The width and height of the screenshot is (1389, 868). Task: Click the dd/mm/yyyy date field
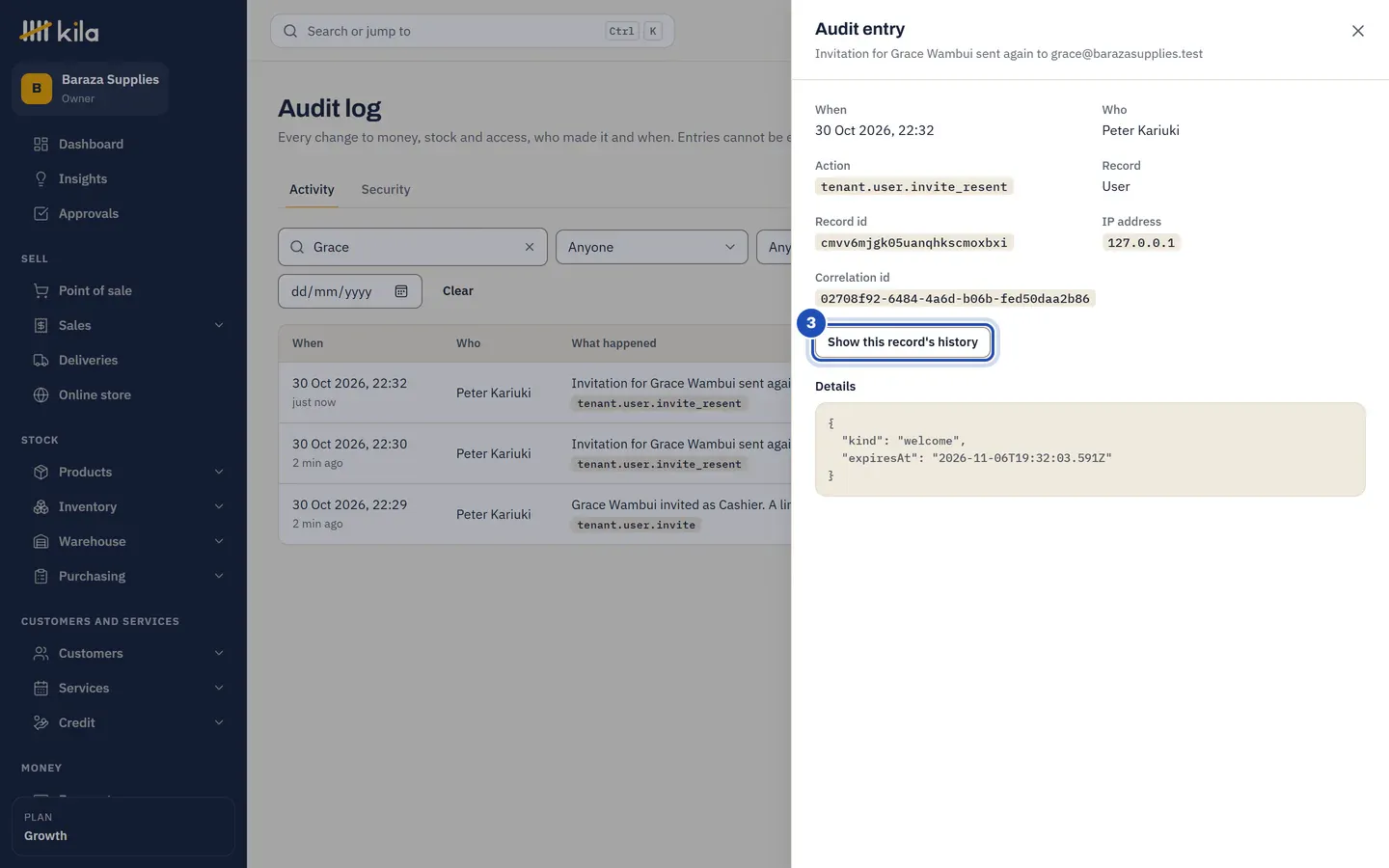point(350,291)
